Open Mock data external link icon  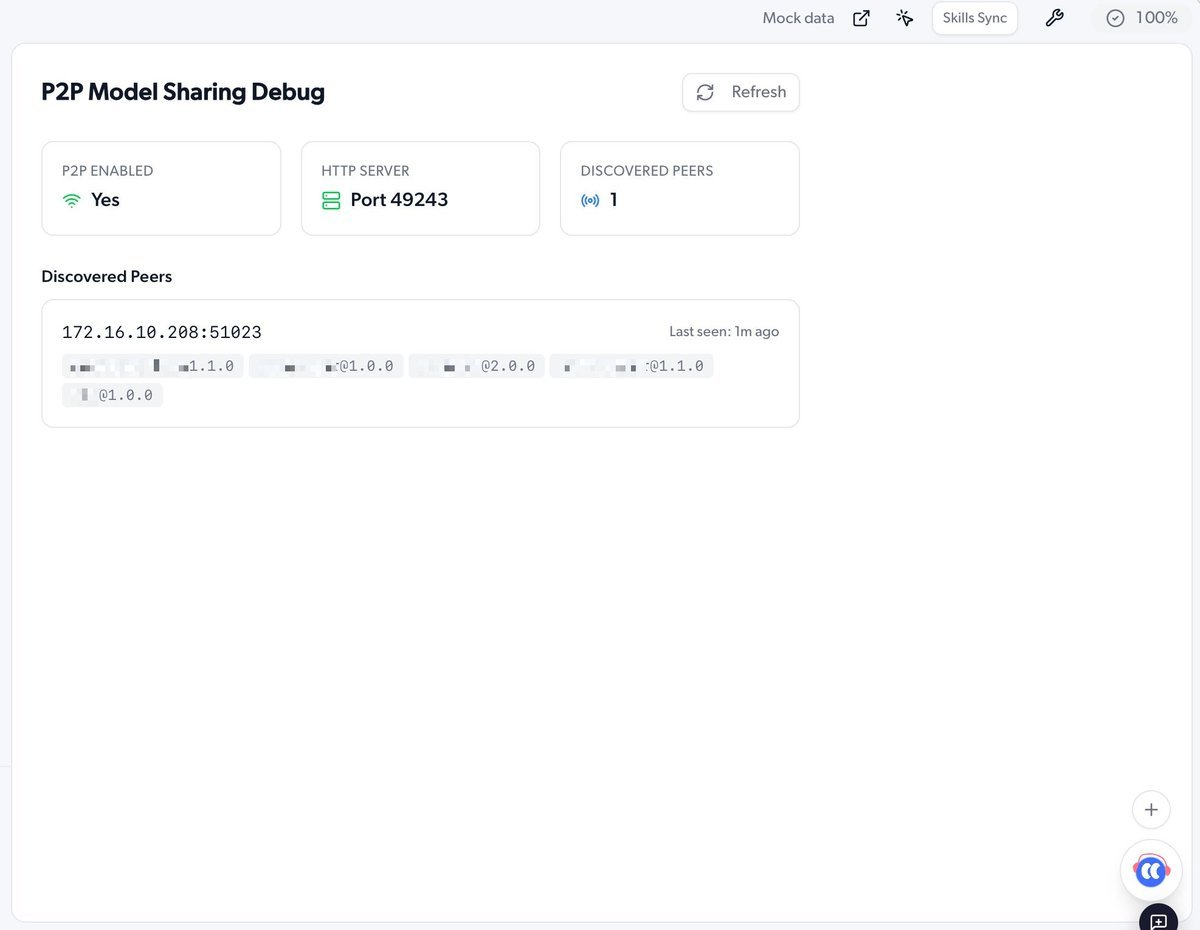[861, 18]
